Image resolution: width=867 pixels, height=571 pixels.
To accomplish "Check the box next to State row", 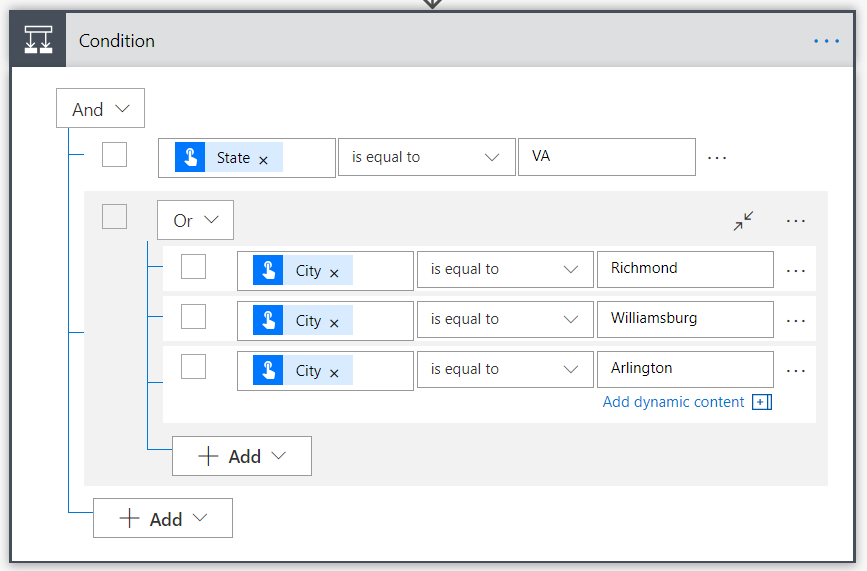I will [x=115, y=155].
